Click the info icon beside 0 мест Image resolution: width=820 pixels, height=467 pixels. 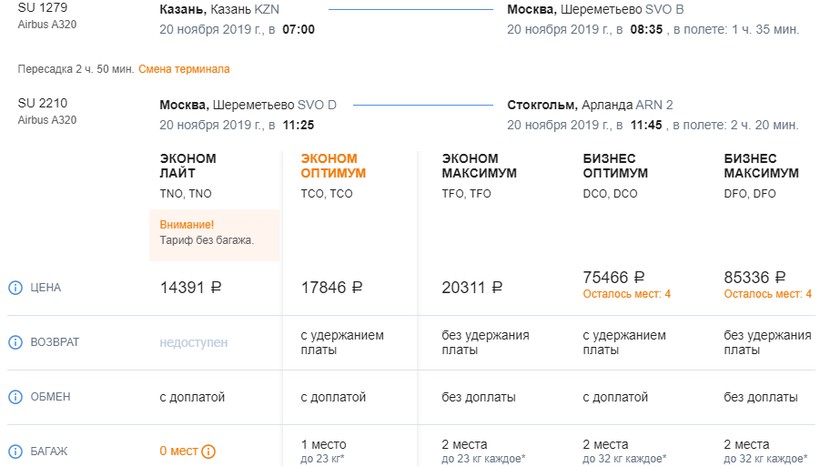coord(208,451)
